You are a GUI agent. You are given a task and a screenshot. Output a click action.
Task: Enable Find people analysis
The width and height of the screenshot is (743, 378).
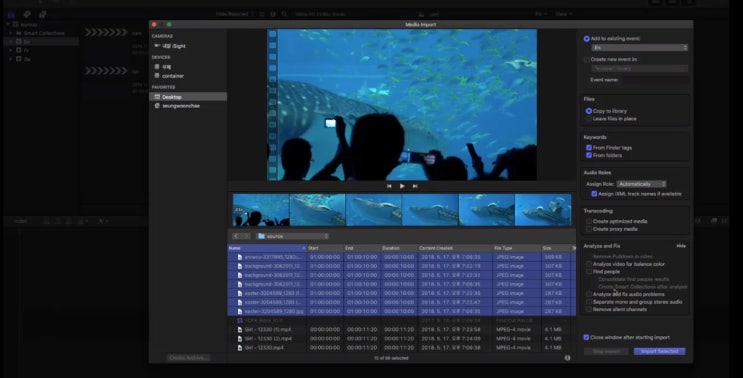click(589, 271)
